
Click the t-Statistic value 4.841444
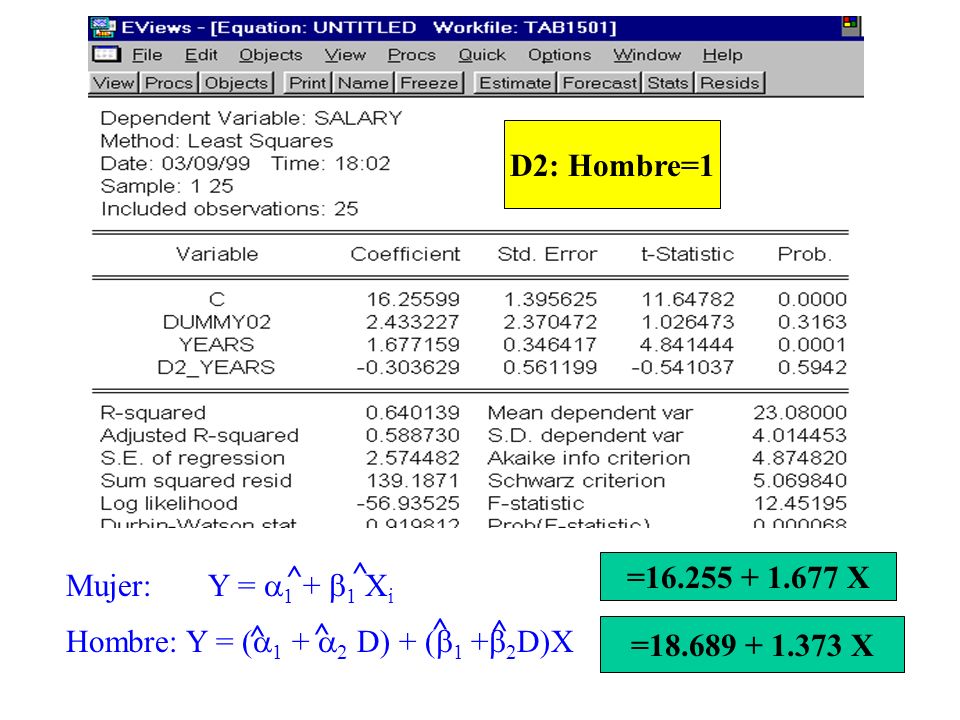point(686,345)
